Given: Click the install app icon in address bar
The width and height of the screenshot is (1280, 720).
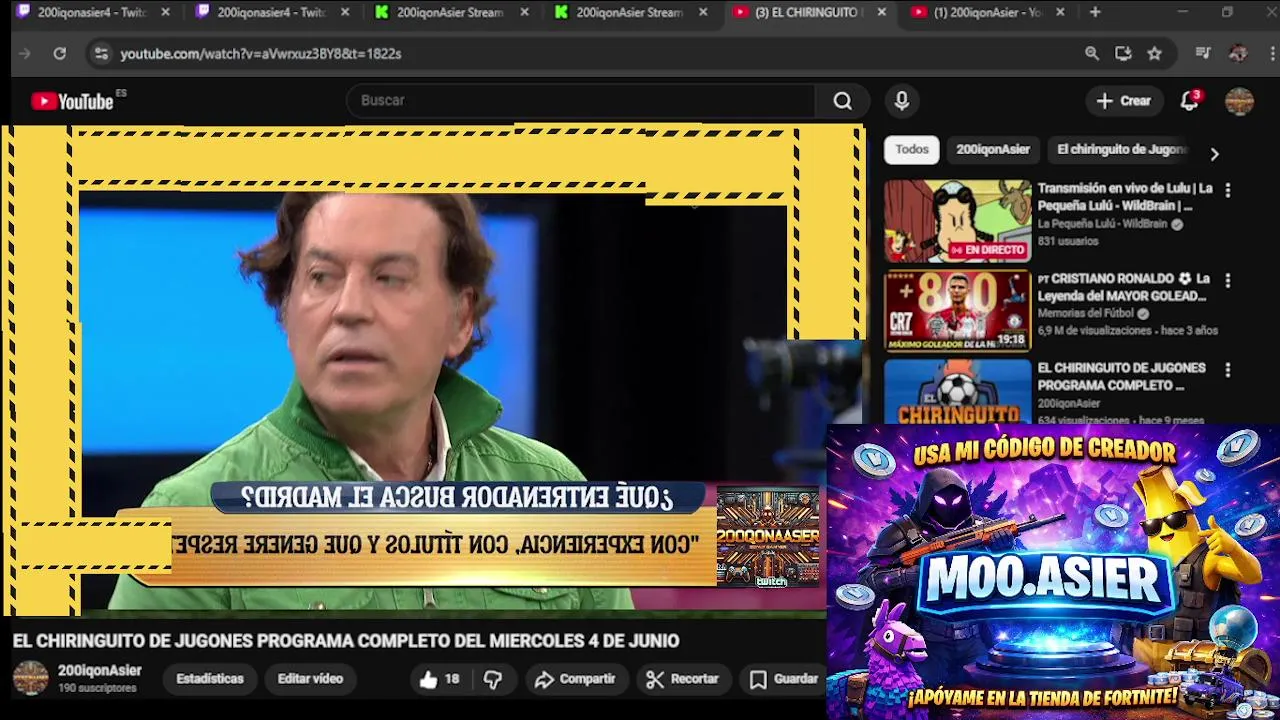Looking at the screenshot, I should tap(1123, 54).
